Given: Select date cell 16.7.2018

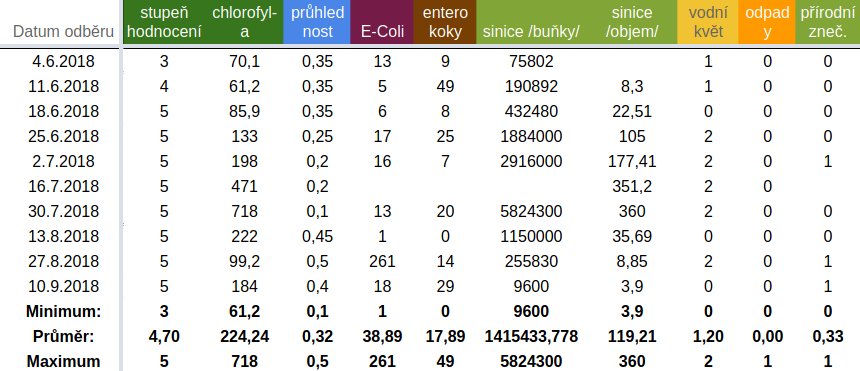Looking at the screenshot, I should click(x=64, y=187).
